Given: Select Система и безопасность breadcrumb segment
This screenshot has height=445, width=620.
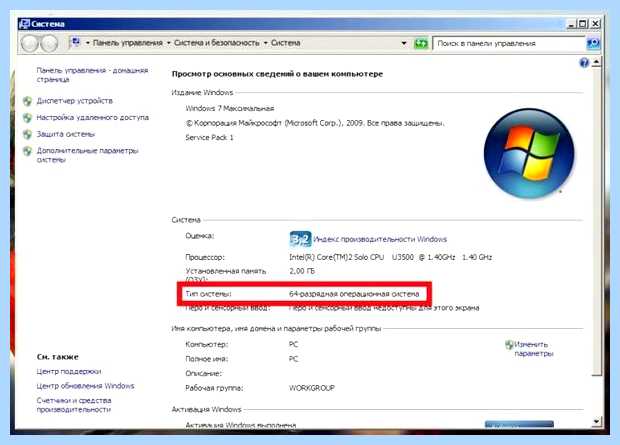Looking at the screenshot, I should pyautogui.click(x=217, y=43).
